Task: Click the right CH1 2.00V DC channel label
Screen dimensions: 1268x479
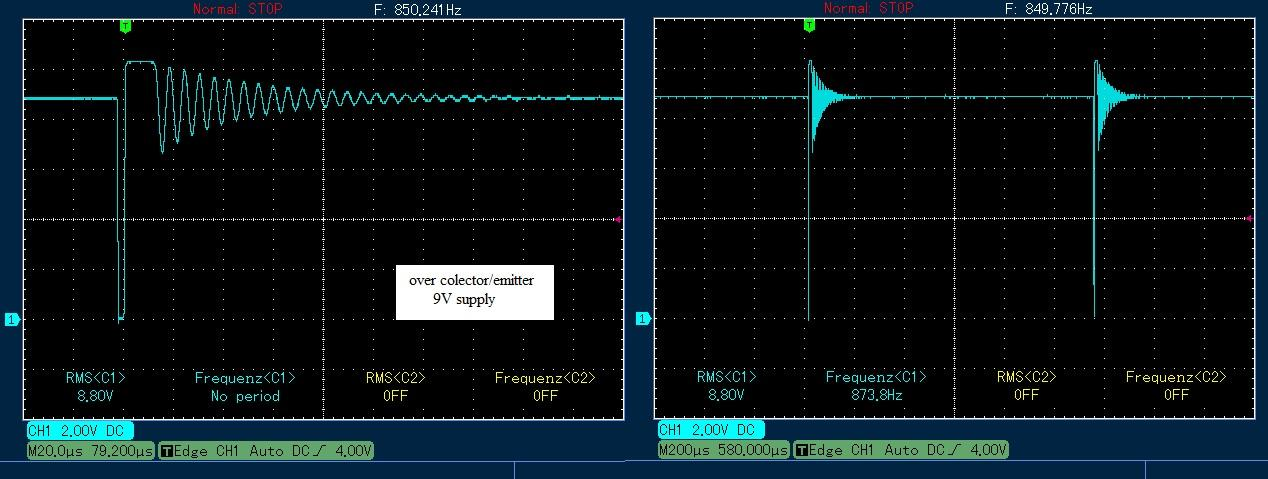Action: point(710,431)
